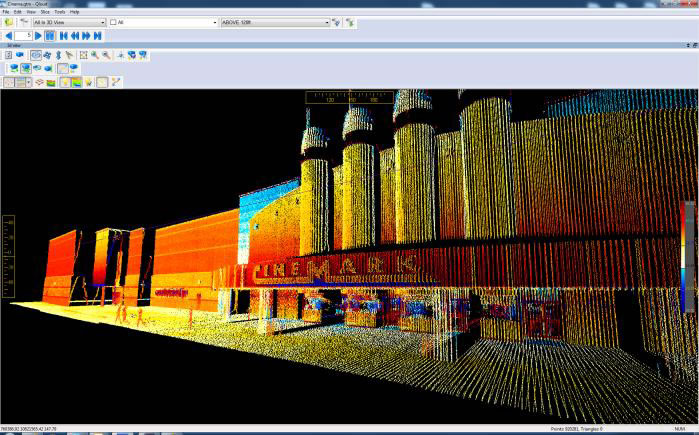Click the blue wedge icon in second row
The width and height of the screenshot is (699, 435).
[48, 68]
